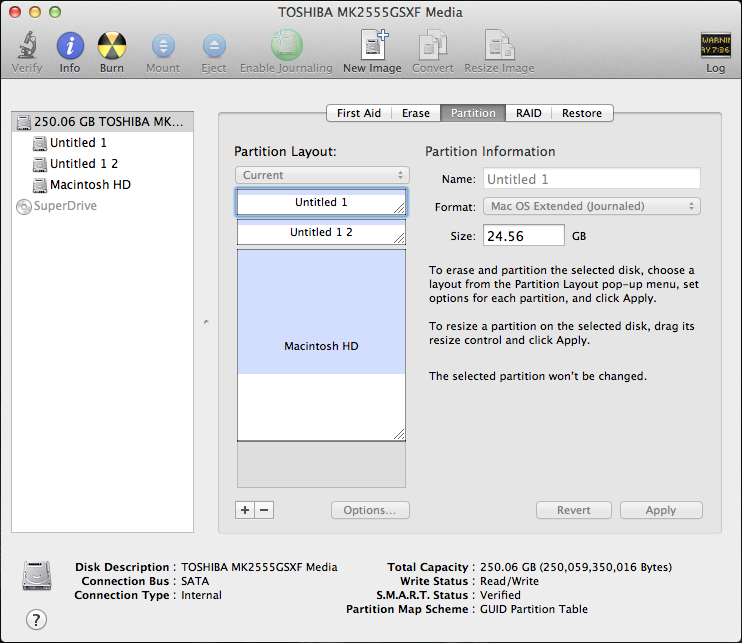This screenshot has width=742, height=643.
Task: Select Macintosh HD block in partition layout
Action: click(x=321, y=345)
